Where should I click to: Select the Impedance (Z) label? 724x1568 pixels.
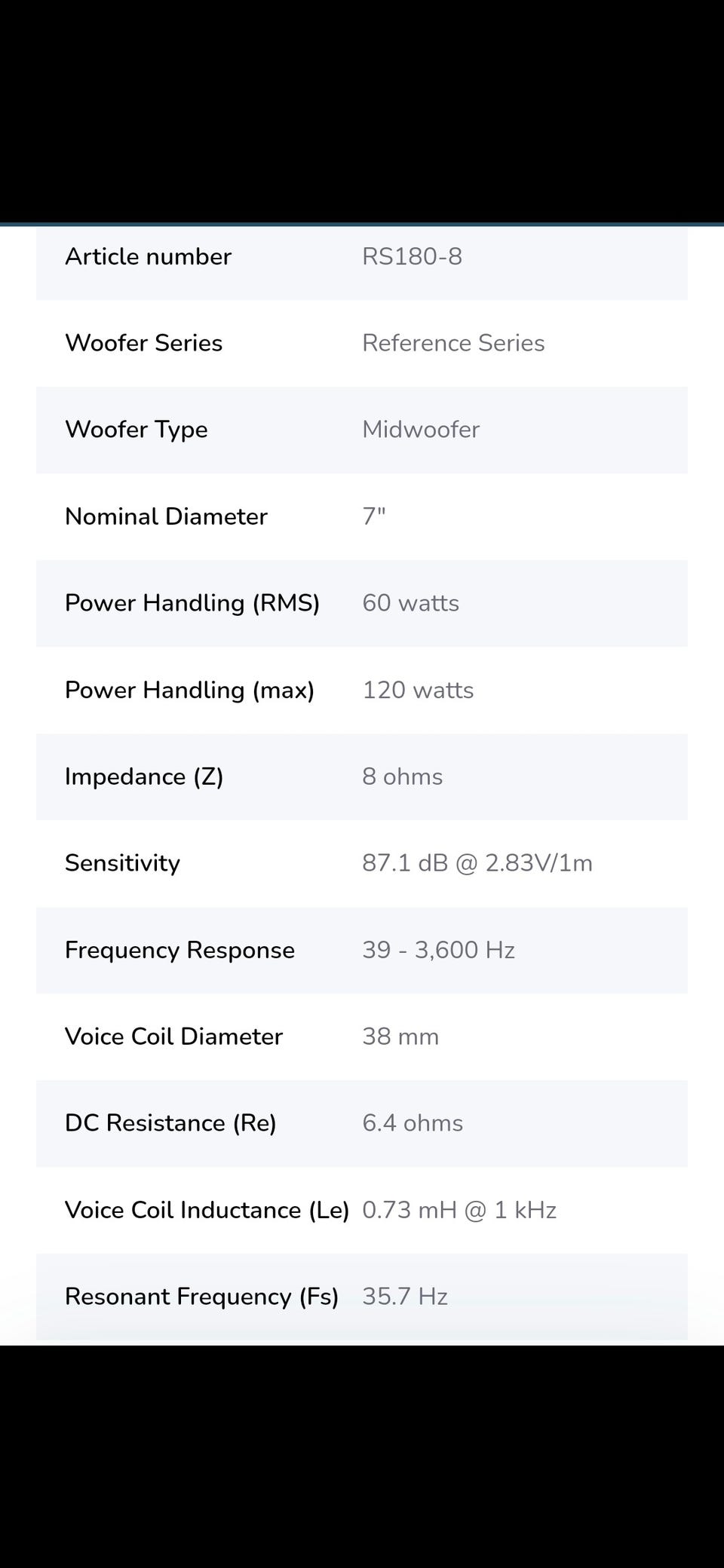[x=144, y=776]
